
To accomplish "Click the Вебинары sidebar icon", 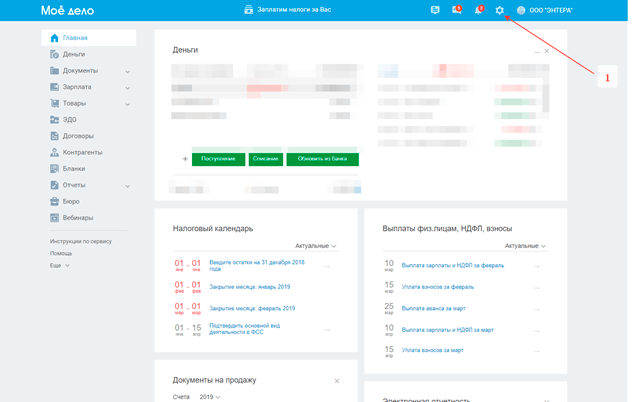I will (x=54, y=217).
